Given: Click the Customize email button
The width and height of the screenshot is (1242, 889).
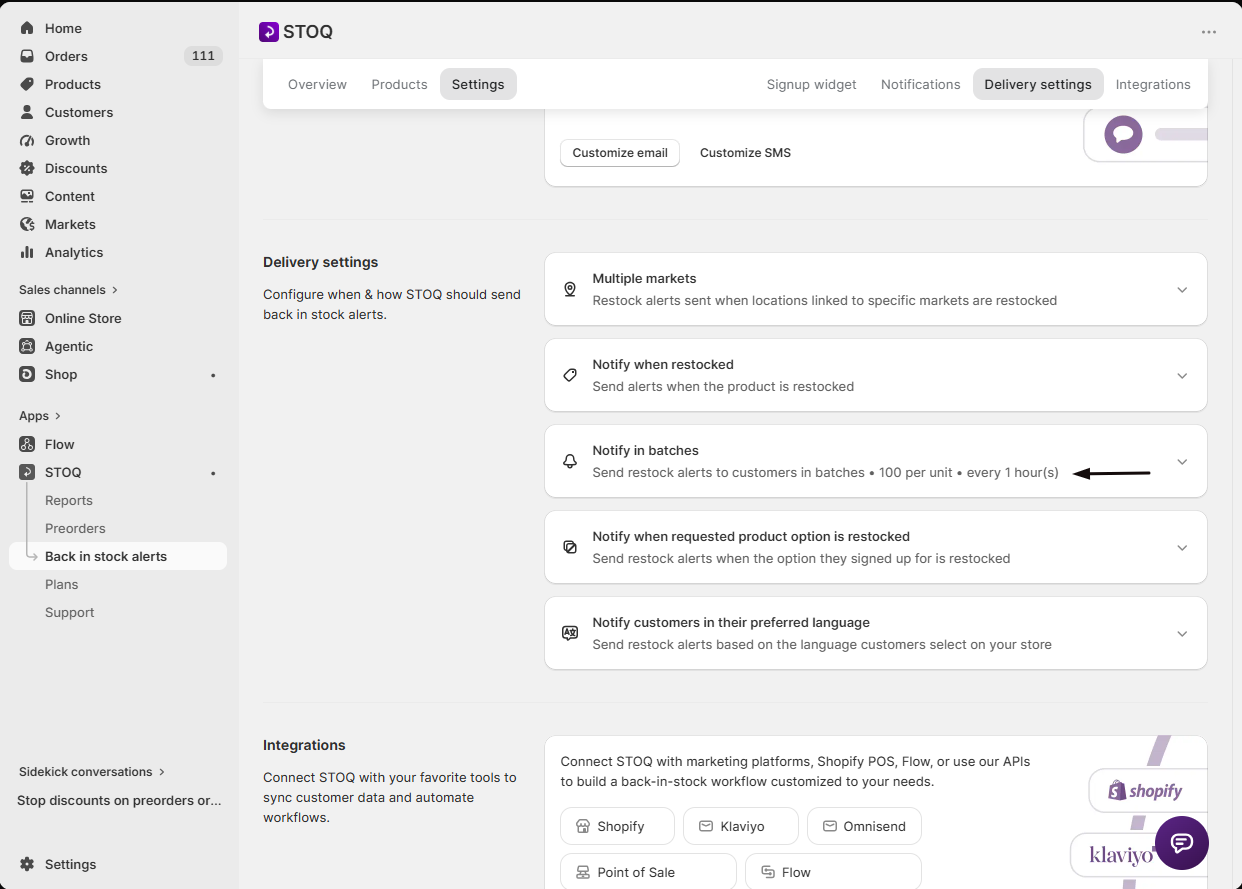Looking at the screenshot, I should [620, 153].
